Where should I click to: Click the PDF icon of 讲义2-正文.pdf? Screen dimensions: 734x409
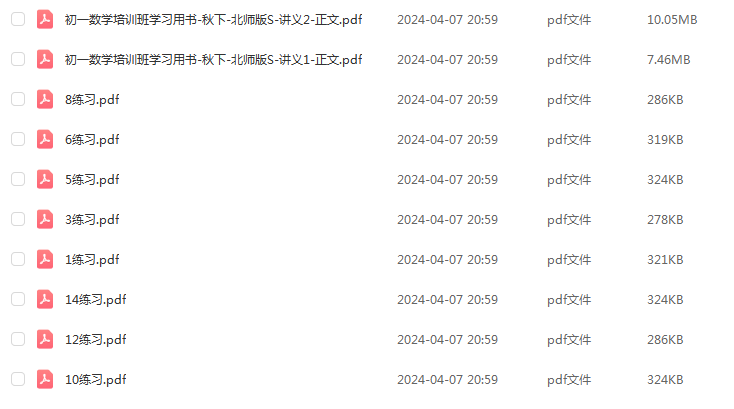click(x=45, y=19)
